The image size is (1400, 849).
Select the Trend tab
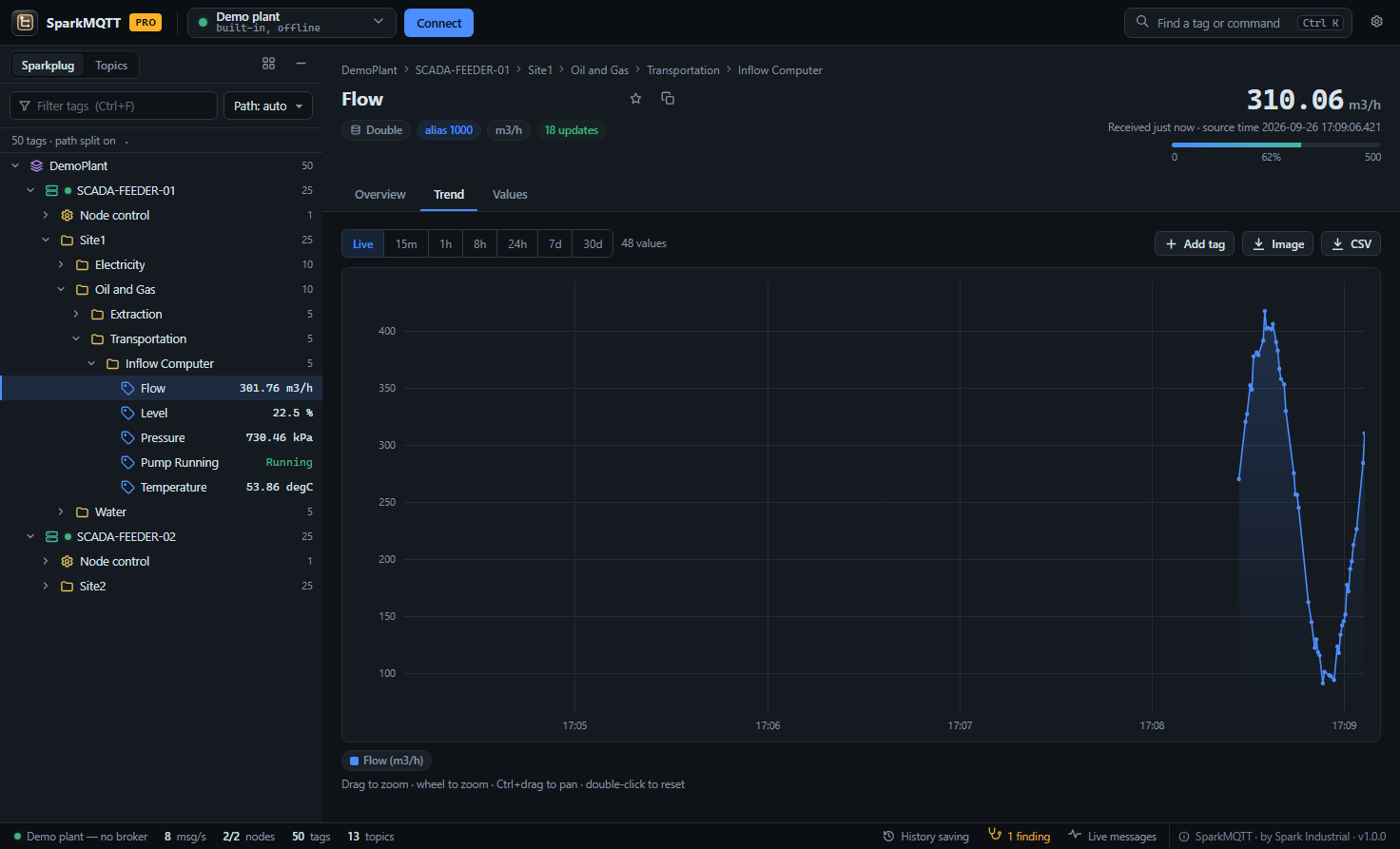click(x=449, y=194)
